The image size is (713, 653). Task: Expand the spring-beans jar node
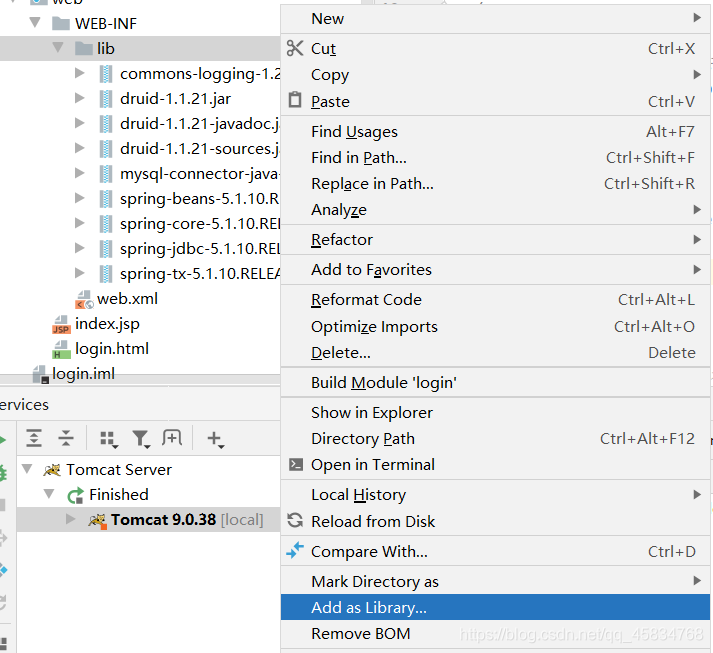point(80,198)
